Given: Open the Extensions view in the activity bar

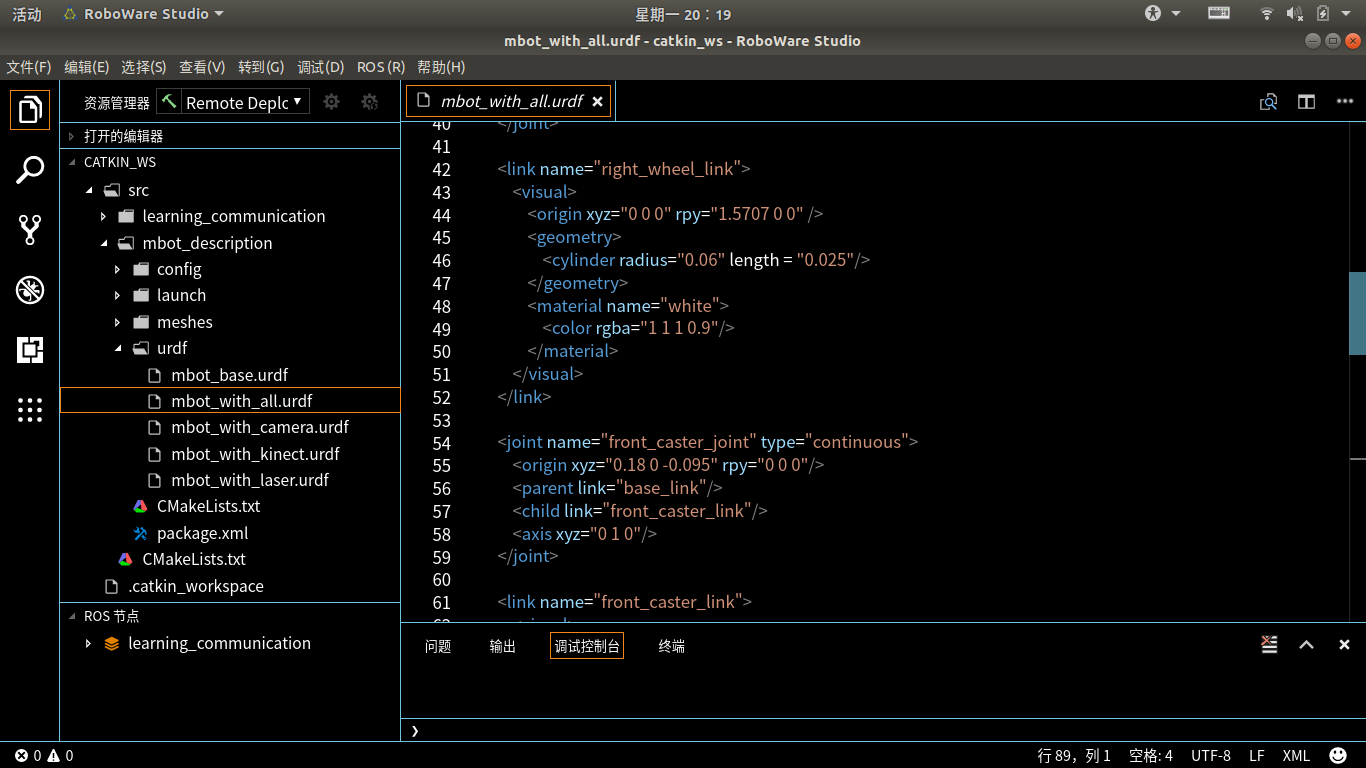Looking at the screenshot, I should (x=29, y=350).
